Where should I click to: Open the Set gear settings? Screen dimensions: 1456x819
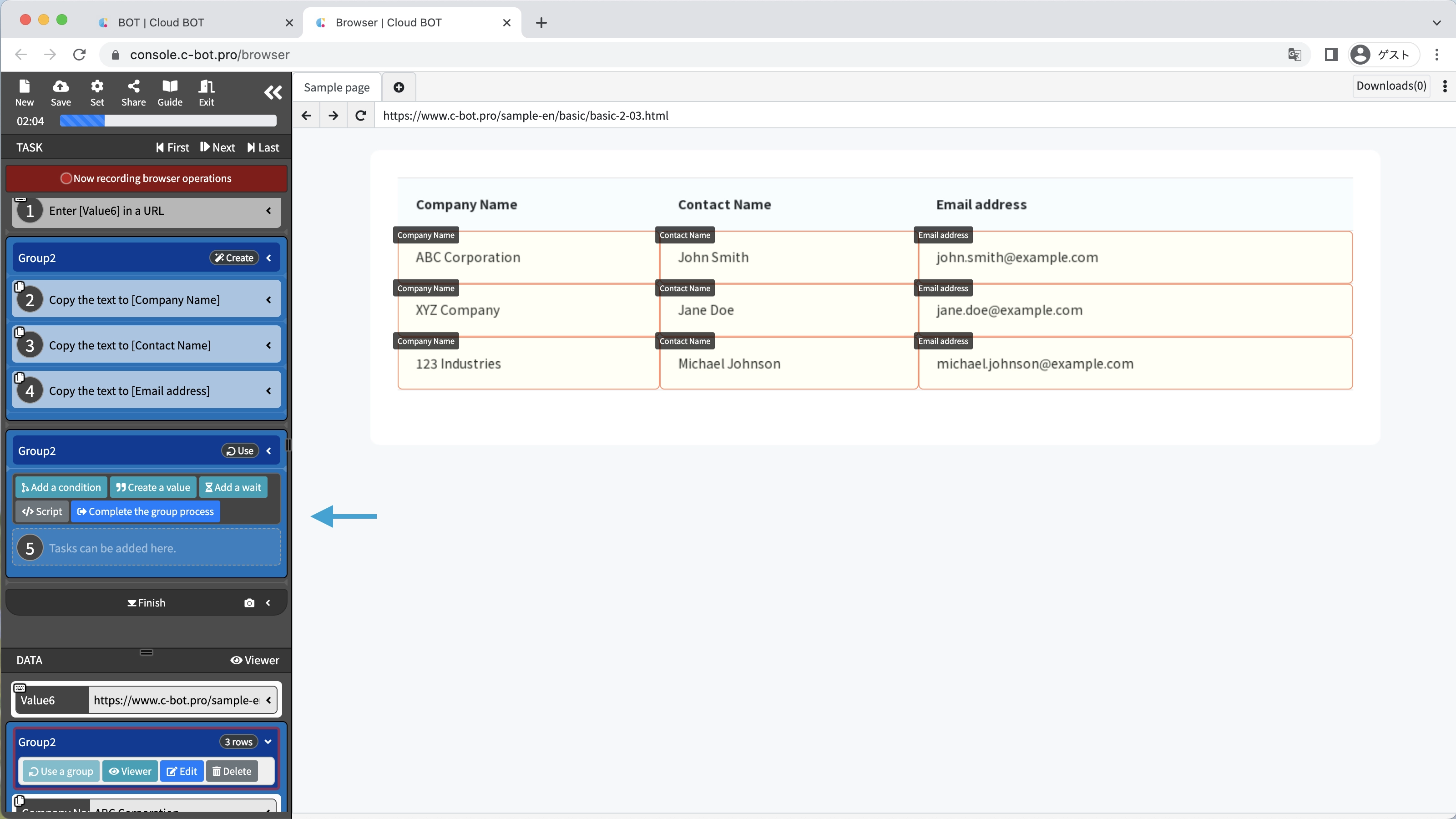(97, 93)
